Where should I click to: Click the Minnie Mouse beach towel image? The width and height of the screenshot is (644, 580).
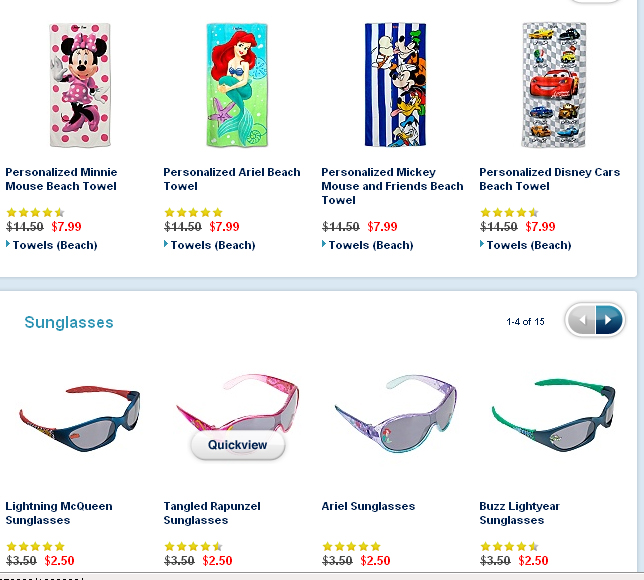tap(80, 85)
